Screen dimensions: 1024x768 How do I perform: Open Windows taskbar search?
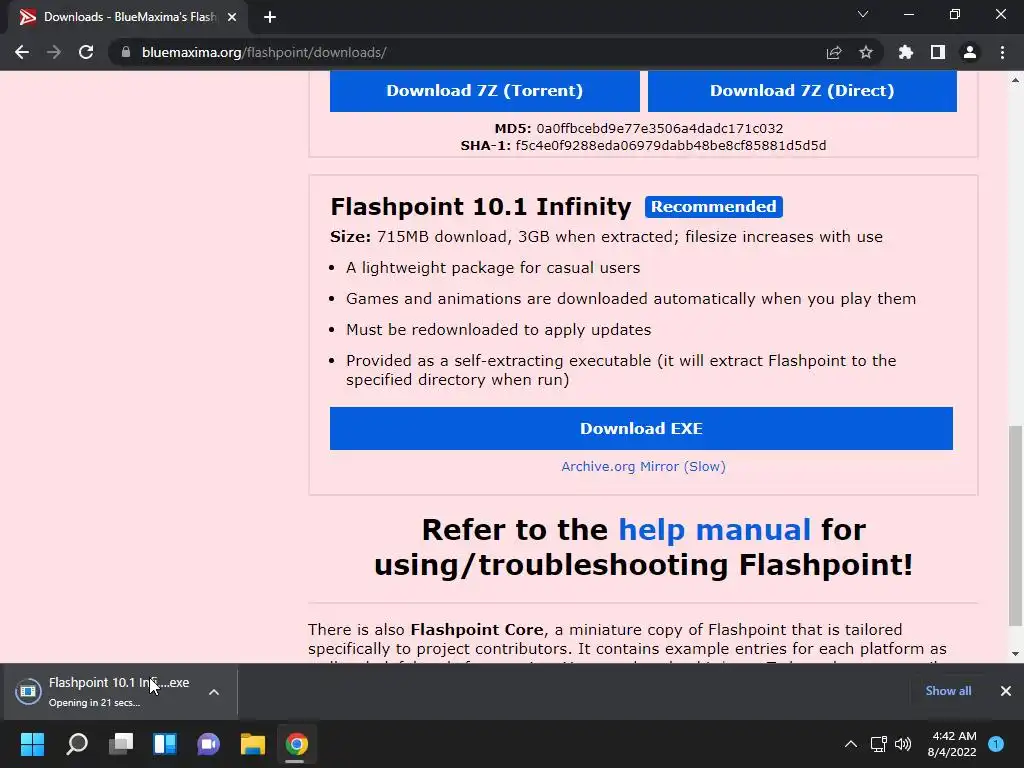pos(77,744)
